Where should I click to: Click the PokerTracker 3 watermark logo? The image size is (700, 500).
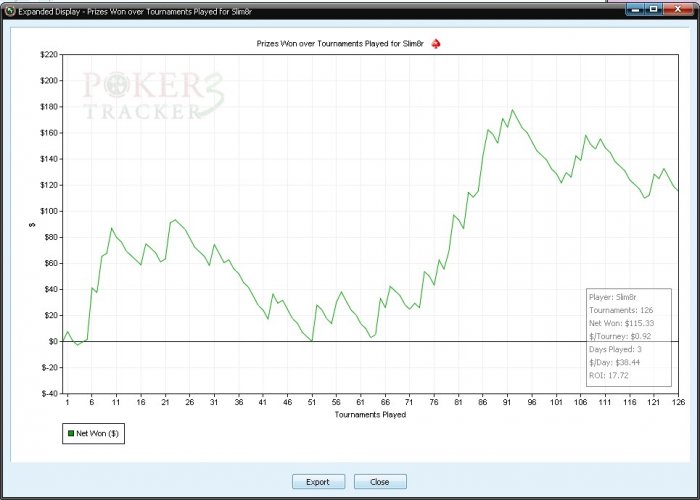[153, 96]
